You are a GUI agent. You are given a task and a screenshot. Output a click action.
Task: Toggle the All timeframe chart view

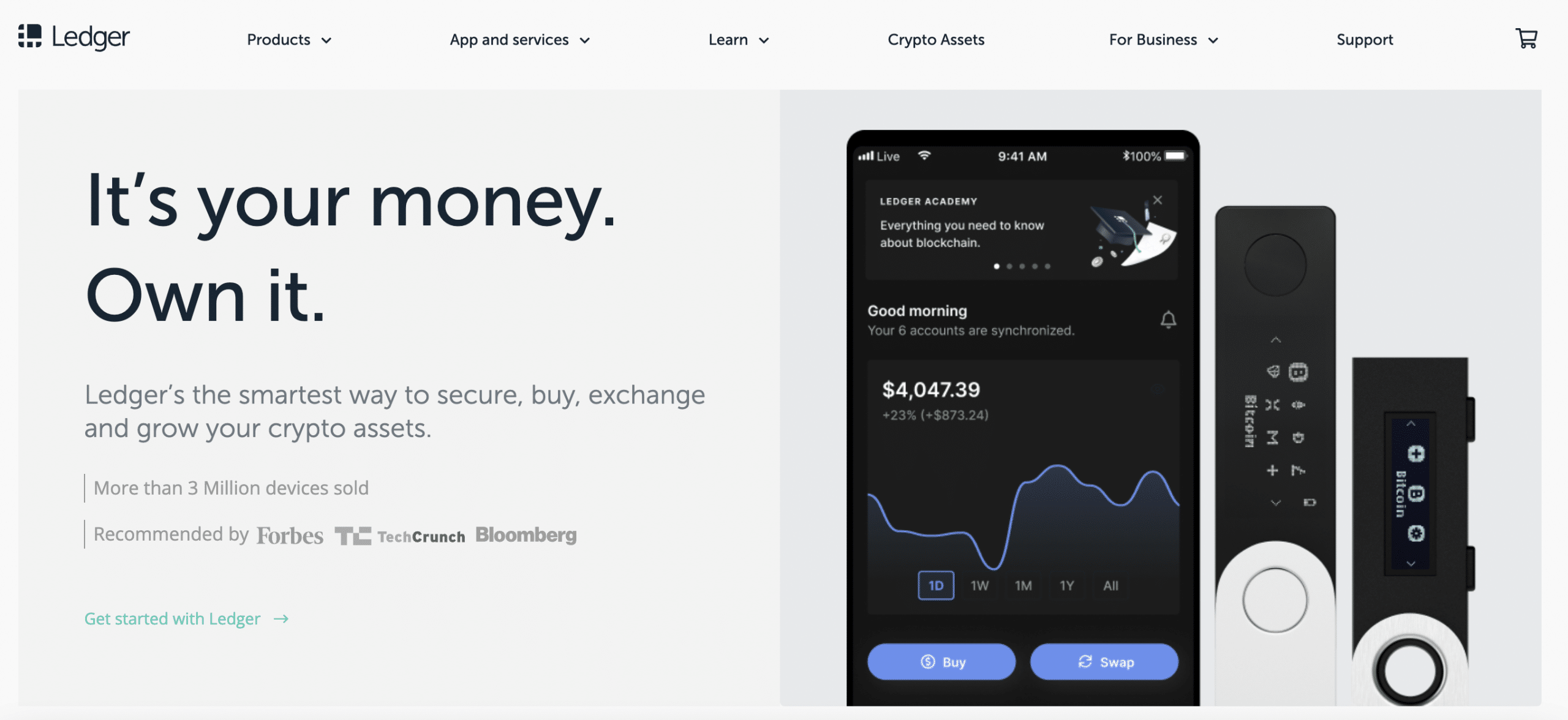tap(1110, 584)
